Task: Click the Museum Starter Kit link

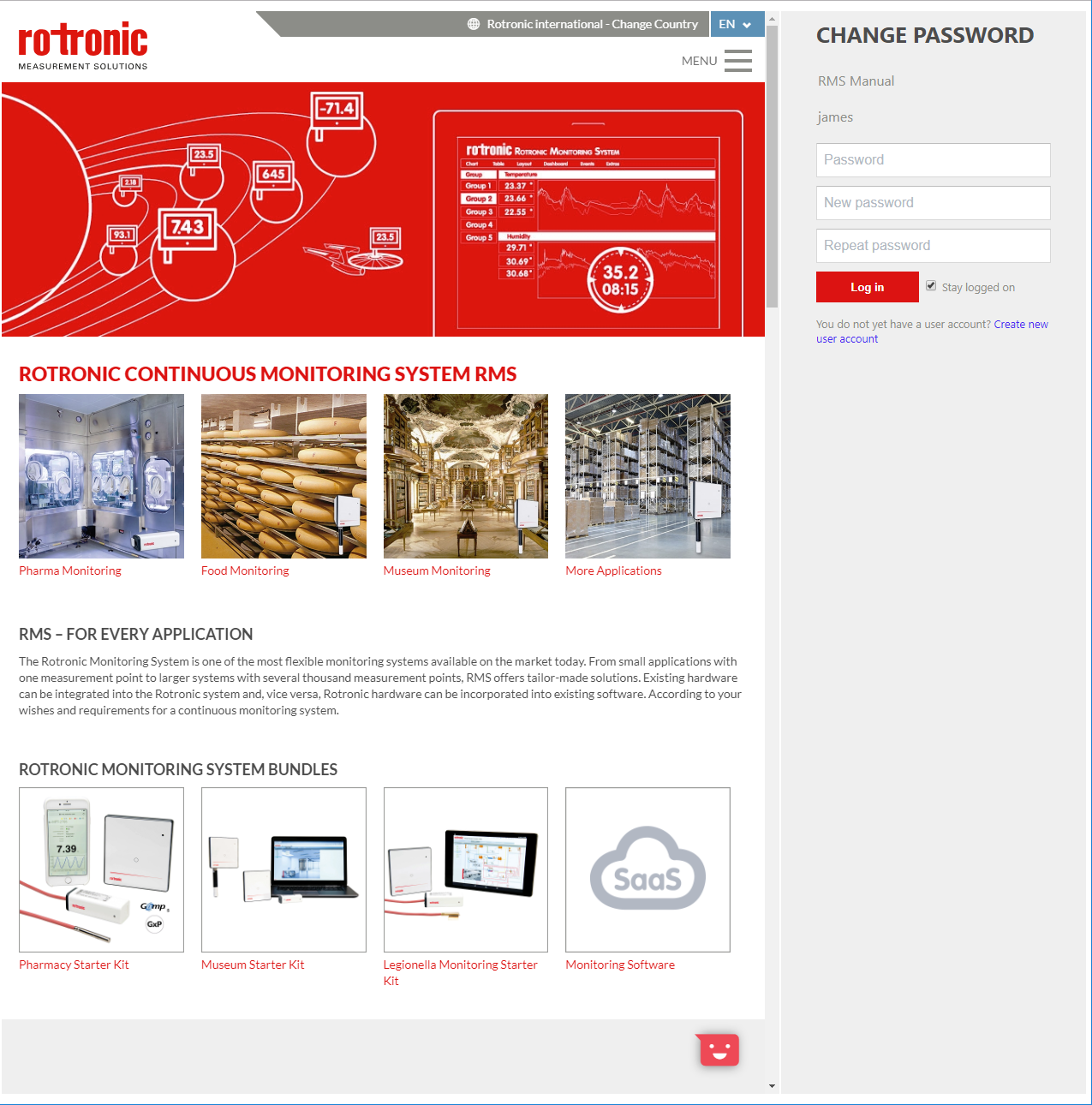Action: pyautogui.click(x=253, y=965)
